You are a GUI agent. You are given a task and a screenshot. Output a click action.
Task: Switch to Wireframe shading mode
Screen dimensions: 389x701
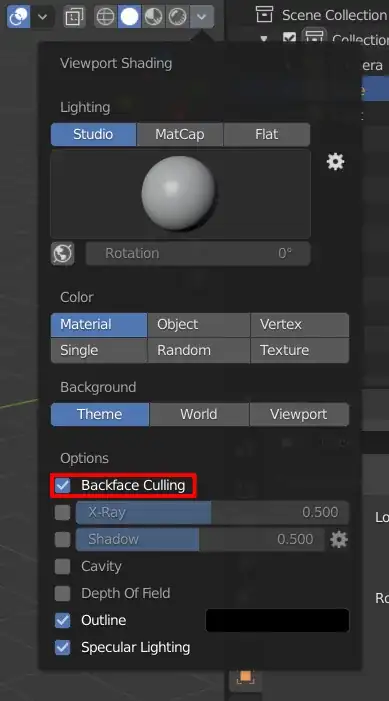106,17
